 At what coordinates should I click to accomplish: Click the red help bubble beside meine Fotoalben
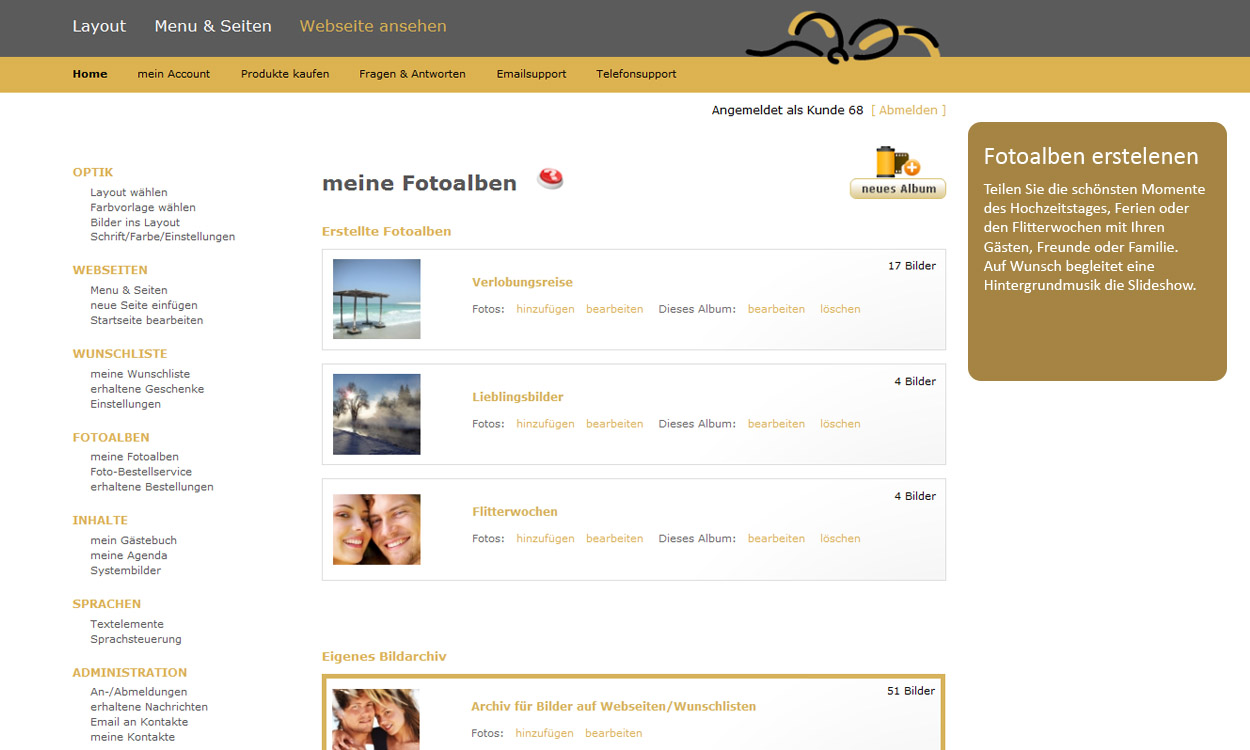(x=550, y=179)
